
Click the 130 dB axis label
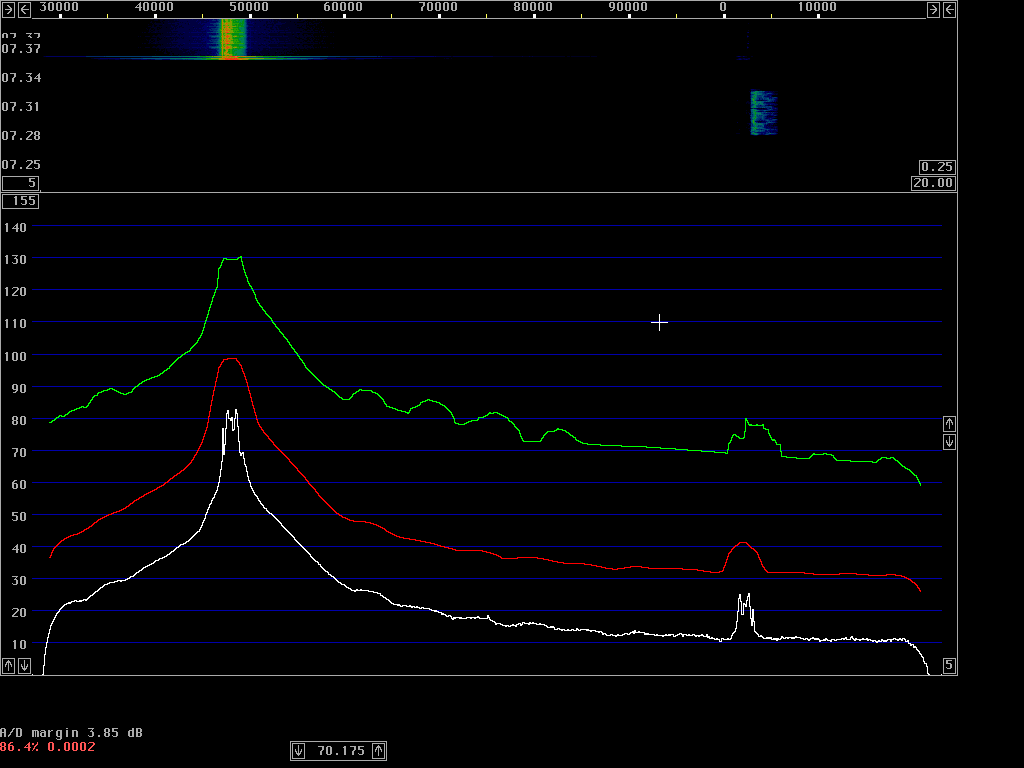click(15, 259)
